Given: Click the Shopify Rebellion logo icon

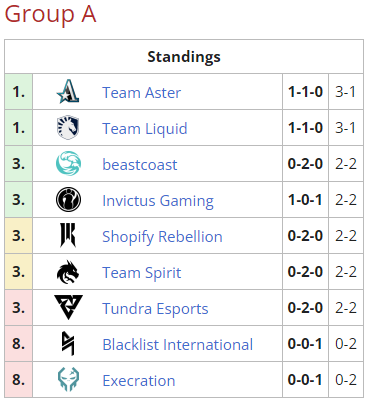Looking at the screenshot, I should click(x=68, y=235).
